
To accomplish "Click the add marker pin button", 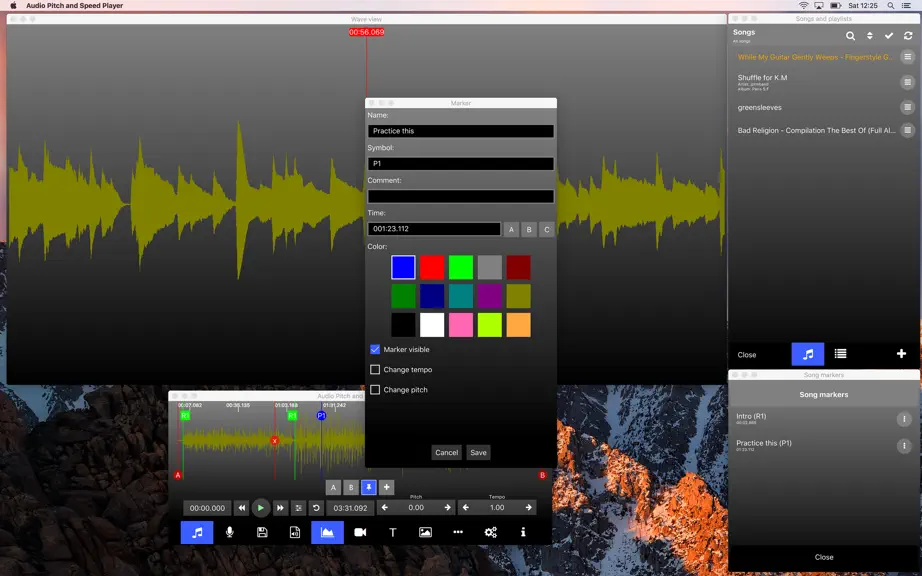I will point(369,487).
